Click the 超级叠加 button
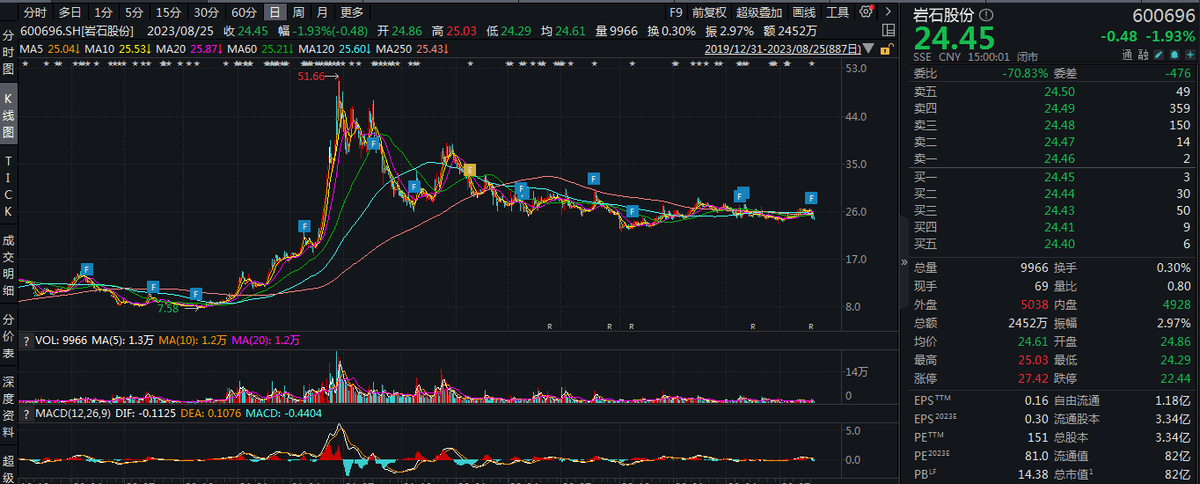 tap(761, 13)
